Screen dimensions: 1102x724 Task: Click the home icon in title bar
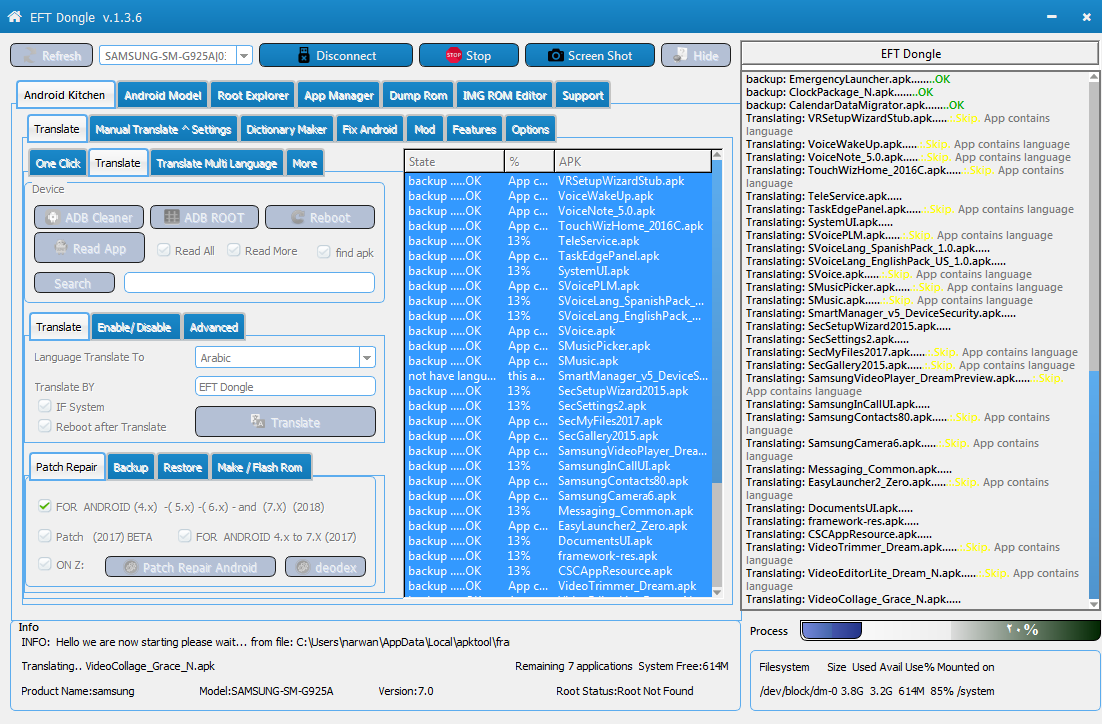click(14, 16)
